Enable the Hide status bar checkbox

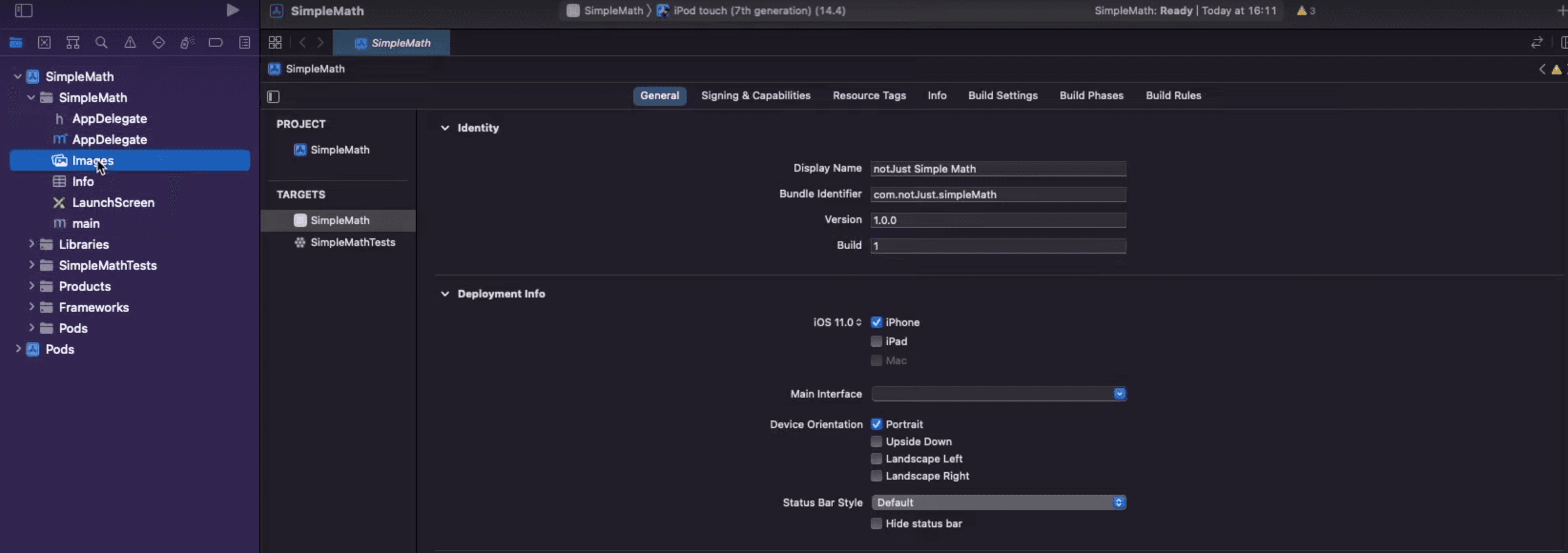(876, 523)
